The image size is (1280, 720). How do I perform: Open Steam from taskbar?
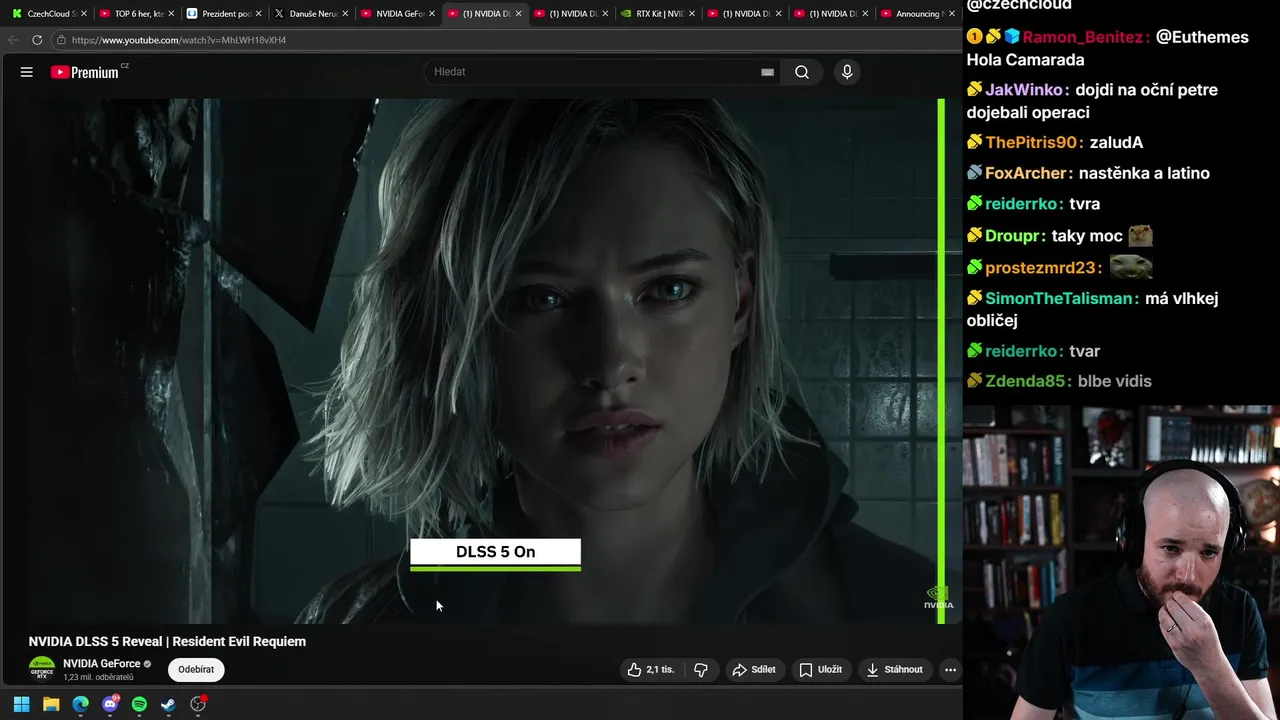pyautogui.click(x=168, y=704)
